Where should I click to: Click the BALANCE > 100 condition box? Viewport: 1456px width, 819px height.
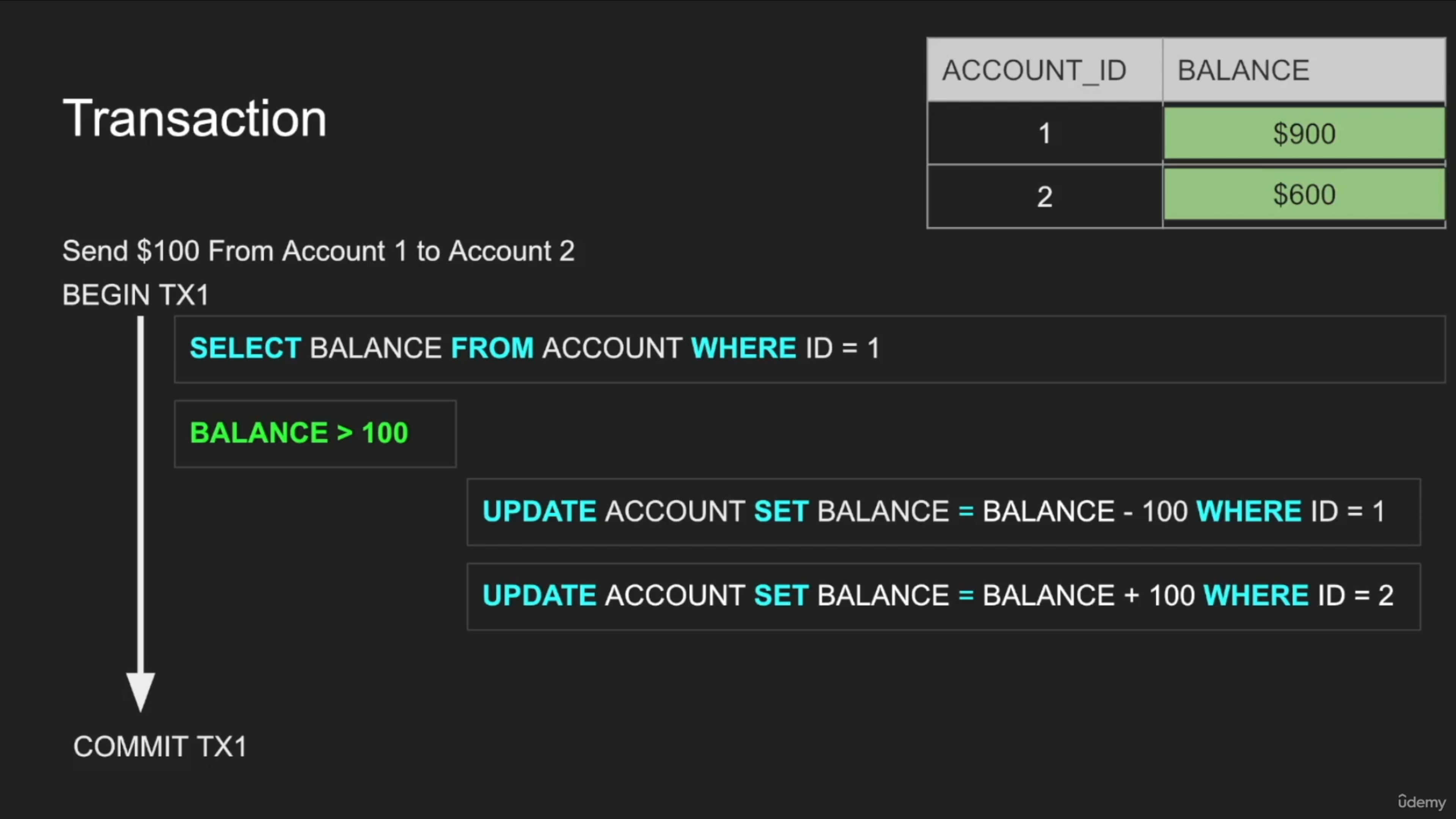(x=315, y=434)
